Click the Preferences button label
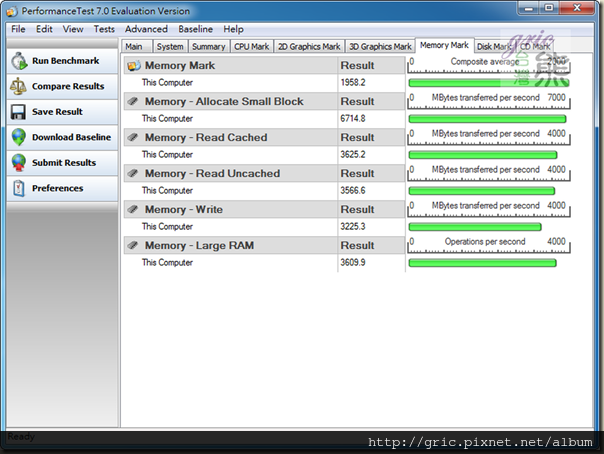Screen dimensions: 604x454 click(x=57, y=188)
